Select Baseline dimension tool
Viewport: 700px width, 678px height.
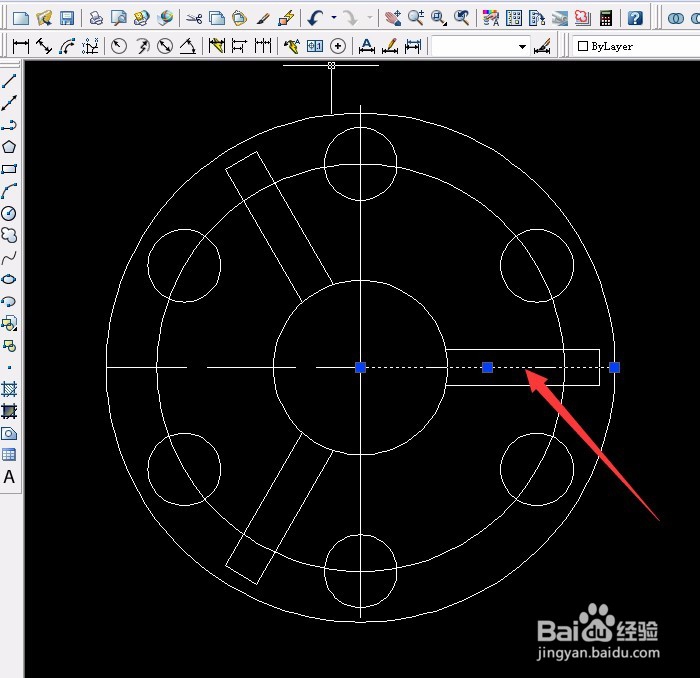[240, 46]
